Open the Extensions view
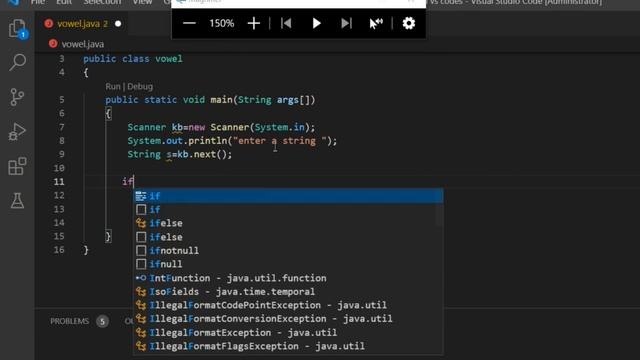The height and width of the screenshot is (360, 640). coord(17,166)
